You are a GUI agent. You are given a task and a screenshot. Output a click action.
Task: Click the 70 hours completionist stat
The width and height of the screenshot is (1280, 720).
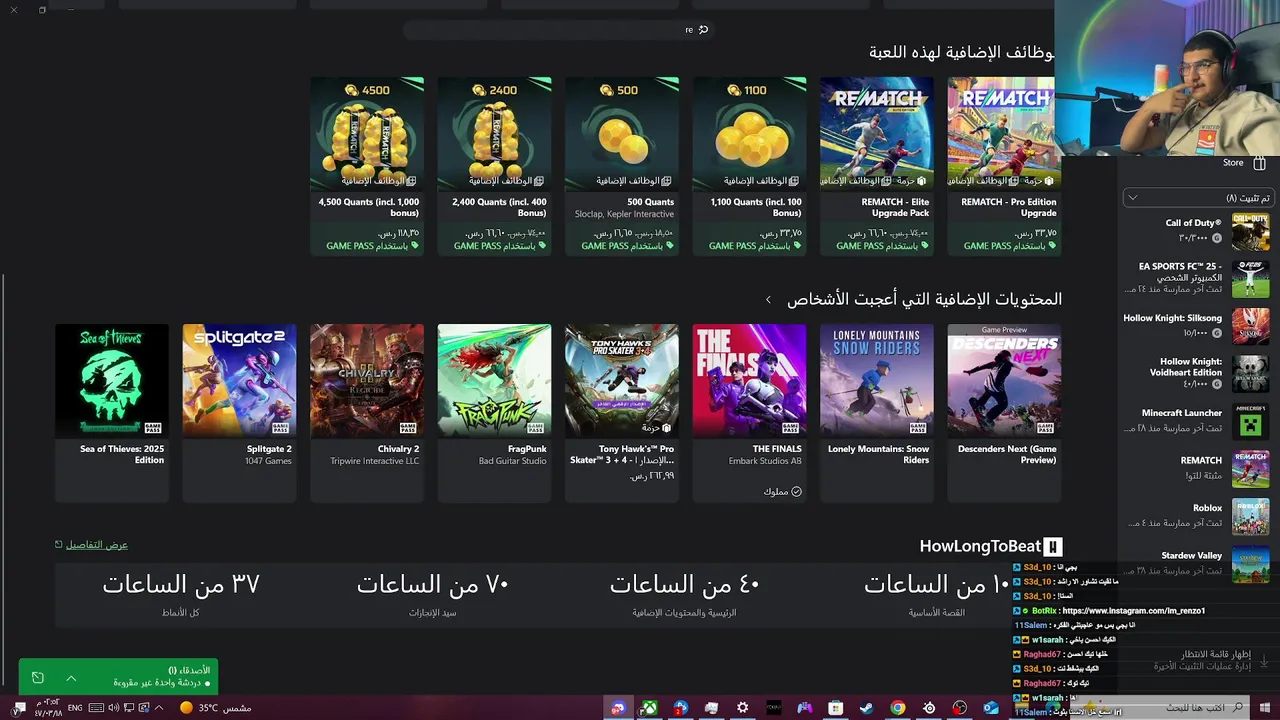433,594
